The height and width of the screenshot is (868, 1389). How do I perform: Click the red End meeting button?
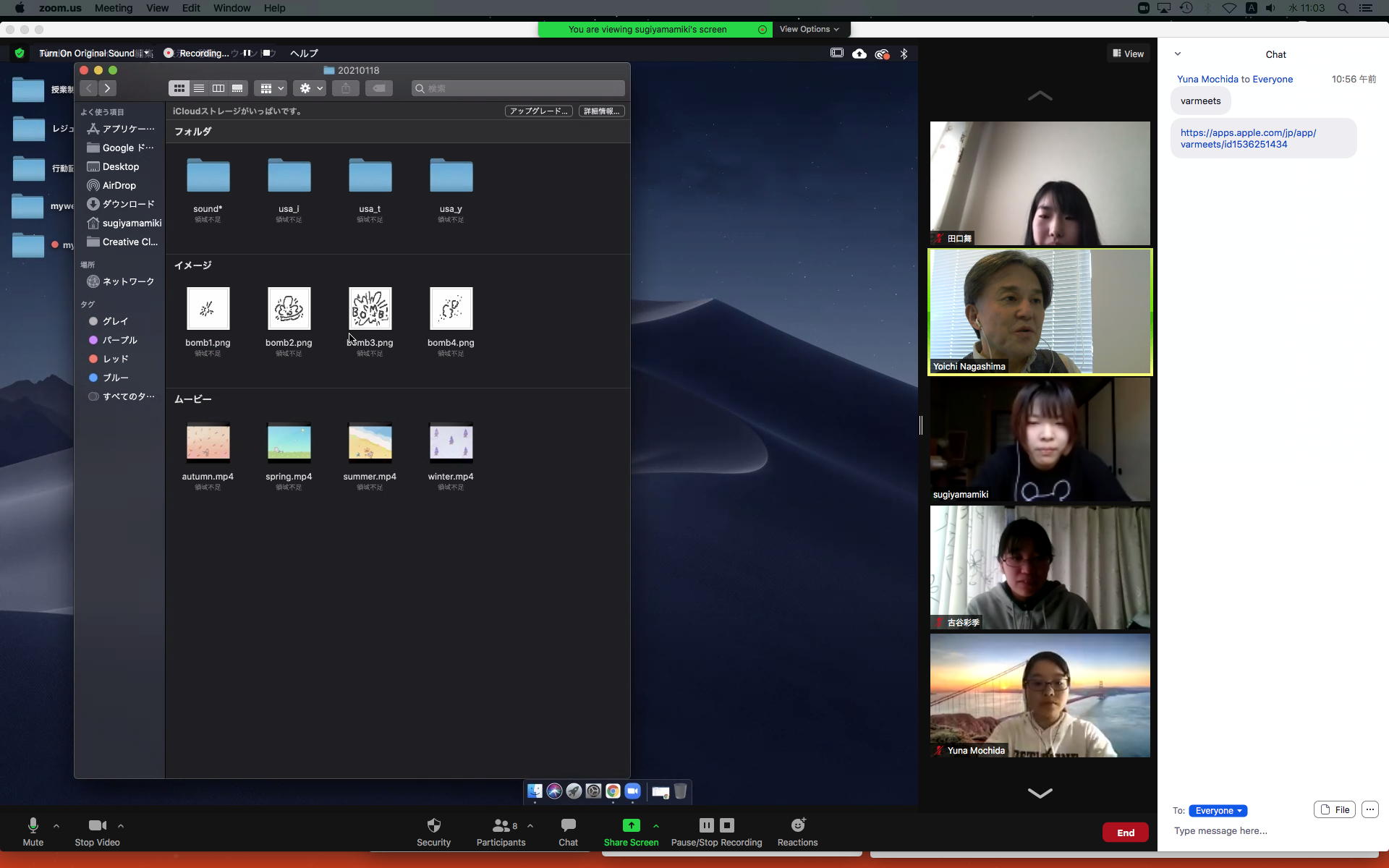pyautogui.click(x=1125, y=833)
